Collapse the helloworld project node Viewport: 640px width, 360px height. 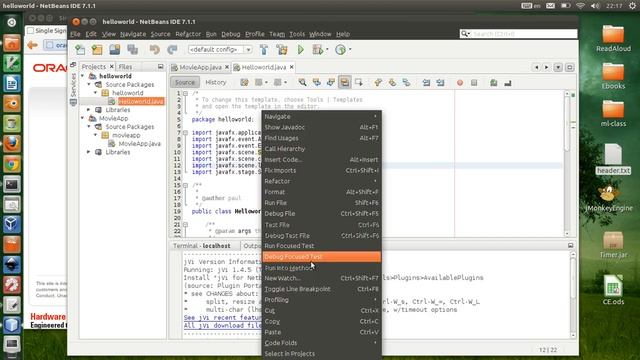83,76
